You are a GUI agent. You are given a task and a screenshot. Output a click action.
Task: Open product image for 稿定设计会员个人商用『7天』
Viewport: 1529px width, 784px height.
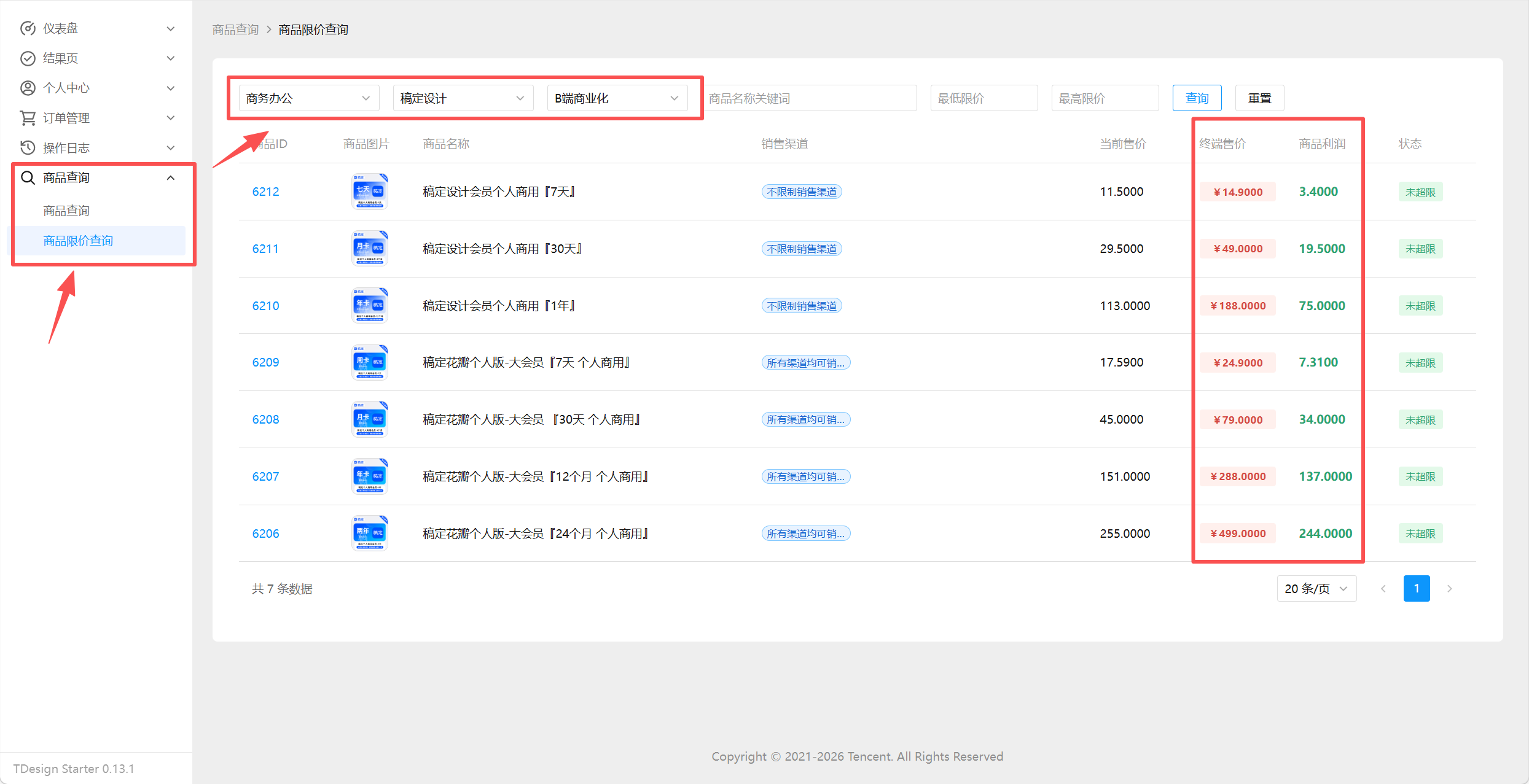tap(369, 192)
